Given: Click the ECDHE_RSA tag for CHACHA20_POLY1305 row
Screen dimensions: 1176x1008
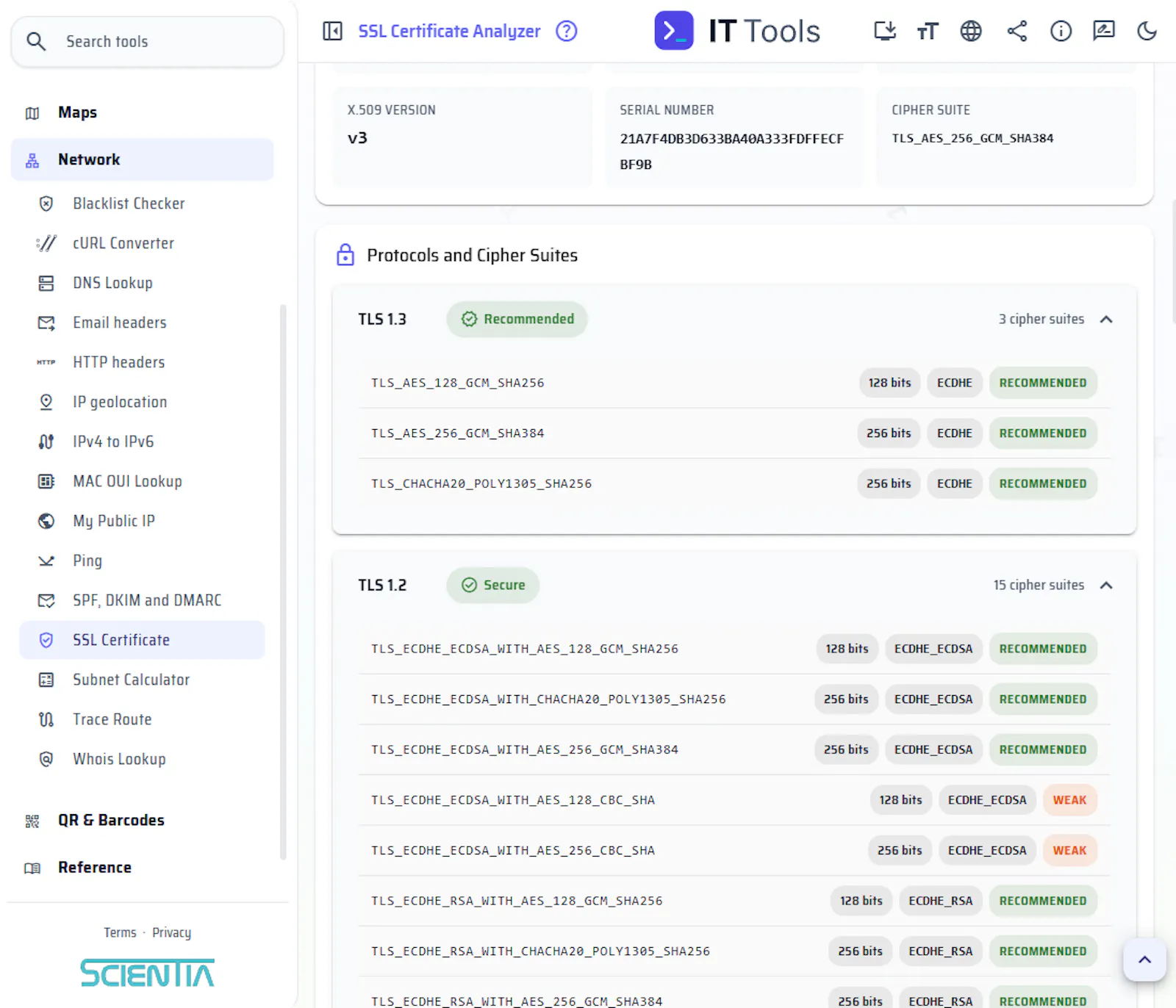Looking at the screenshot, I should tap(940, 951).
